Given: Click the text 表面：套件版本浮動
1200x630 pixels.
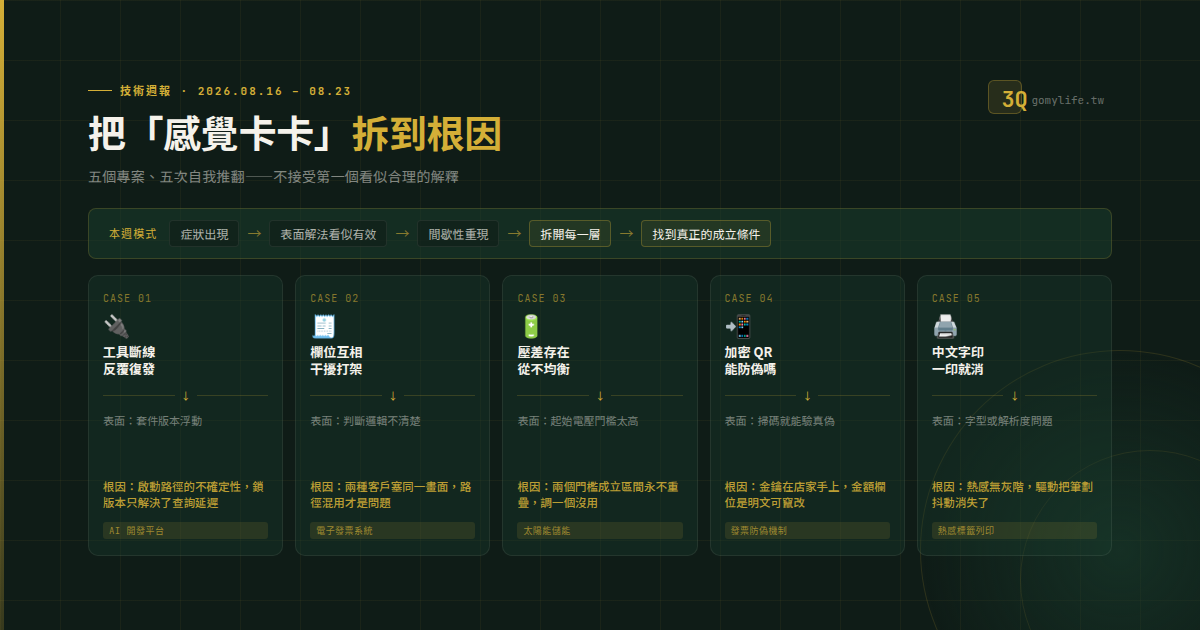Looking at the screenshot, I should 153,421.
